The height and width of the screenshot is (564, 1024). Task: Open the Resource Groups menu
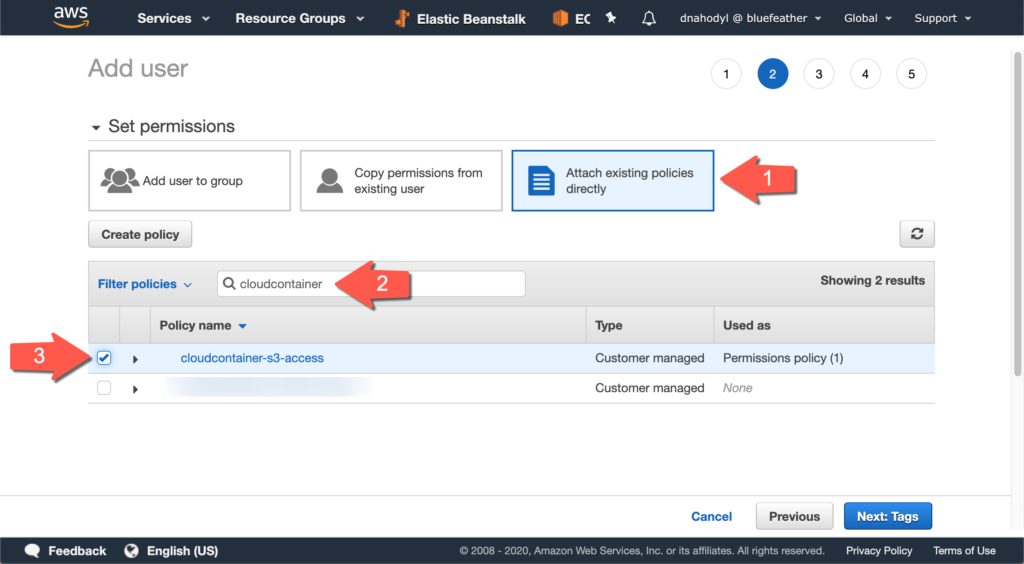point(299,18)
